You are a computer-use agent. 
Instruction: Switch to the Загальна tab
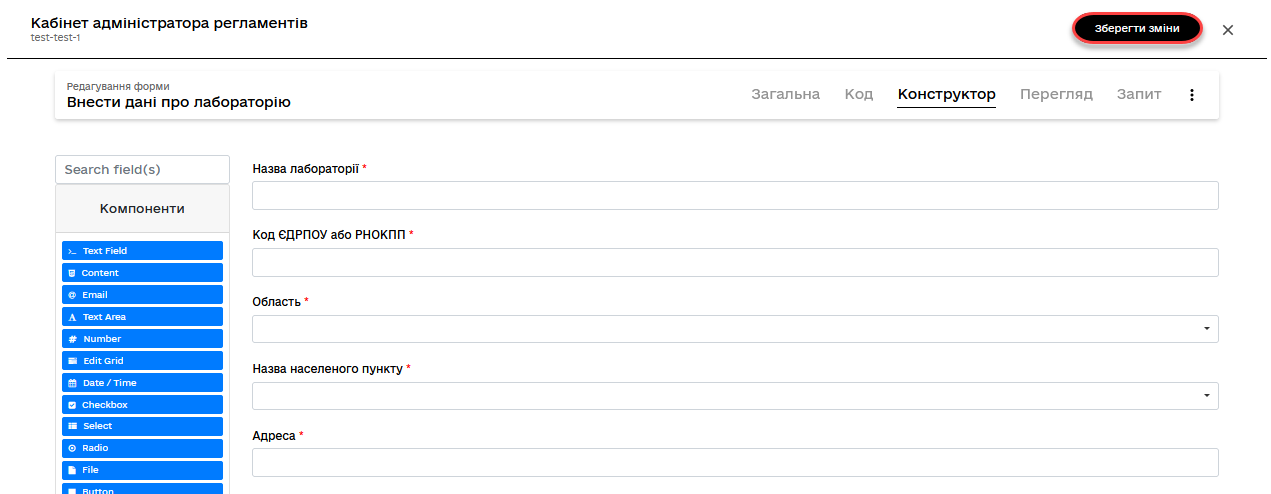point(785,95)
